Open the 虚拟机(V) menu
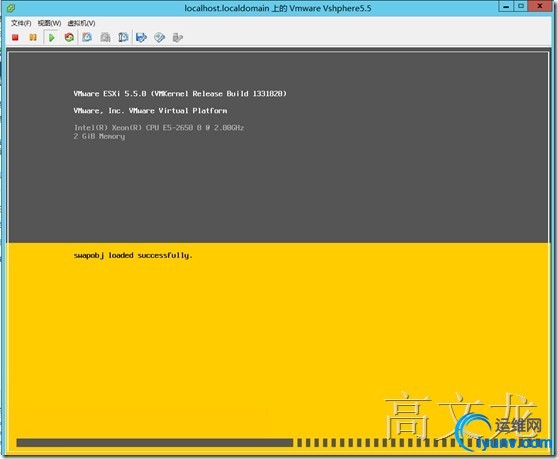Image resolution: width=558 pixels, height=459 pixels. coord(81,23)
